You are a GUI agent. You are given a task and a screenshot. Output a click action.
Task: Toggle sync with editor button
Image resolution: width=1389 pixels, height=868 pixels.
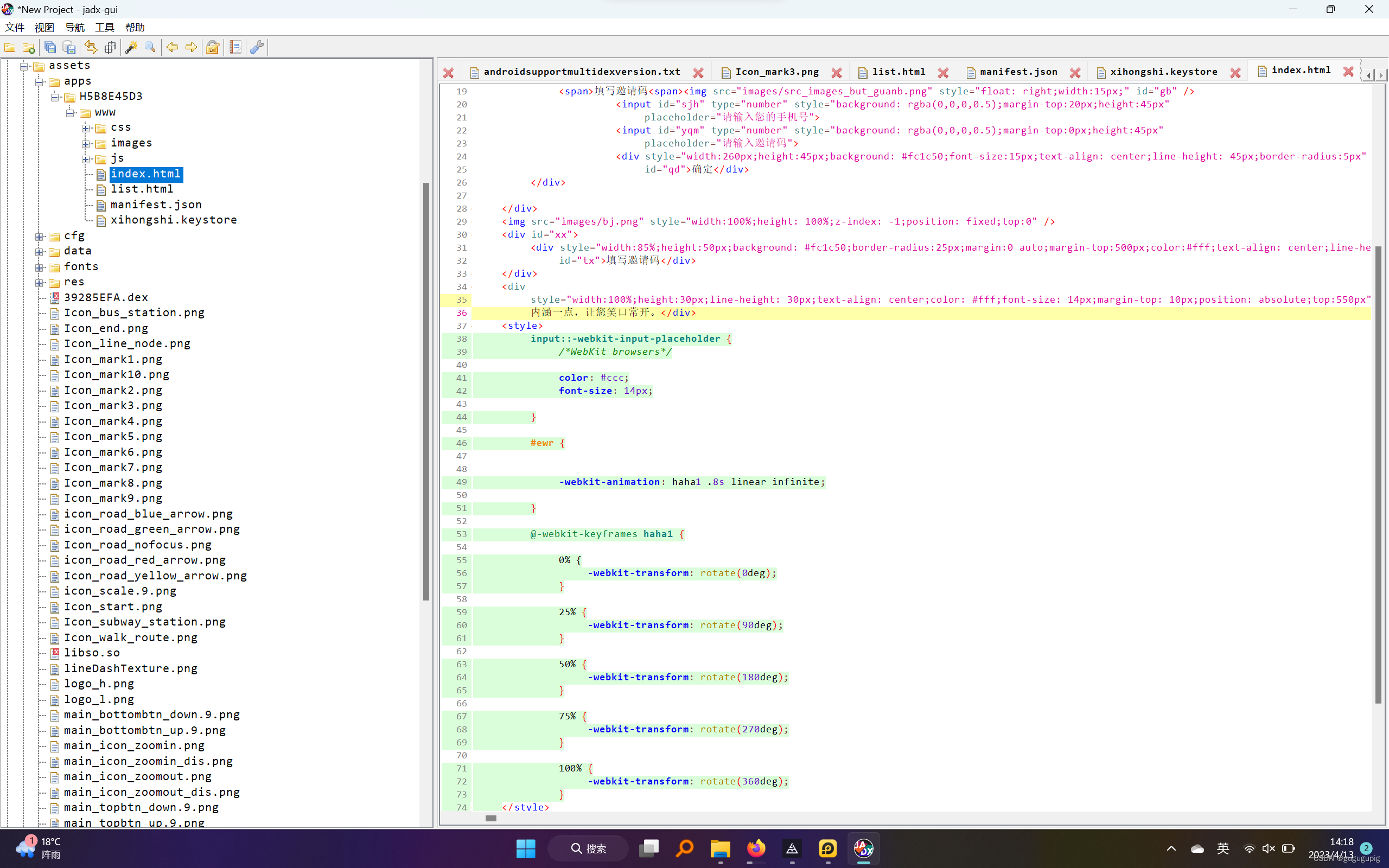click(91, 47)
